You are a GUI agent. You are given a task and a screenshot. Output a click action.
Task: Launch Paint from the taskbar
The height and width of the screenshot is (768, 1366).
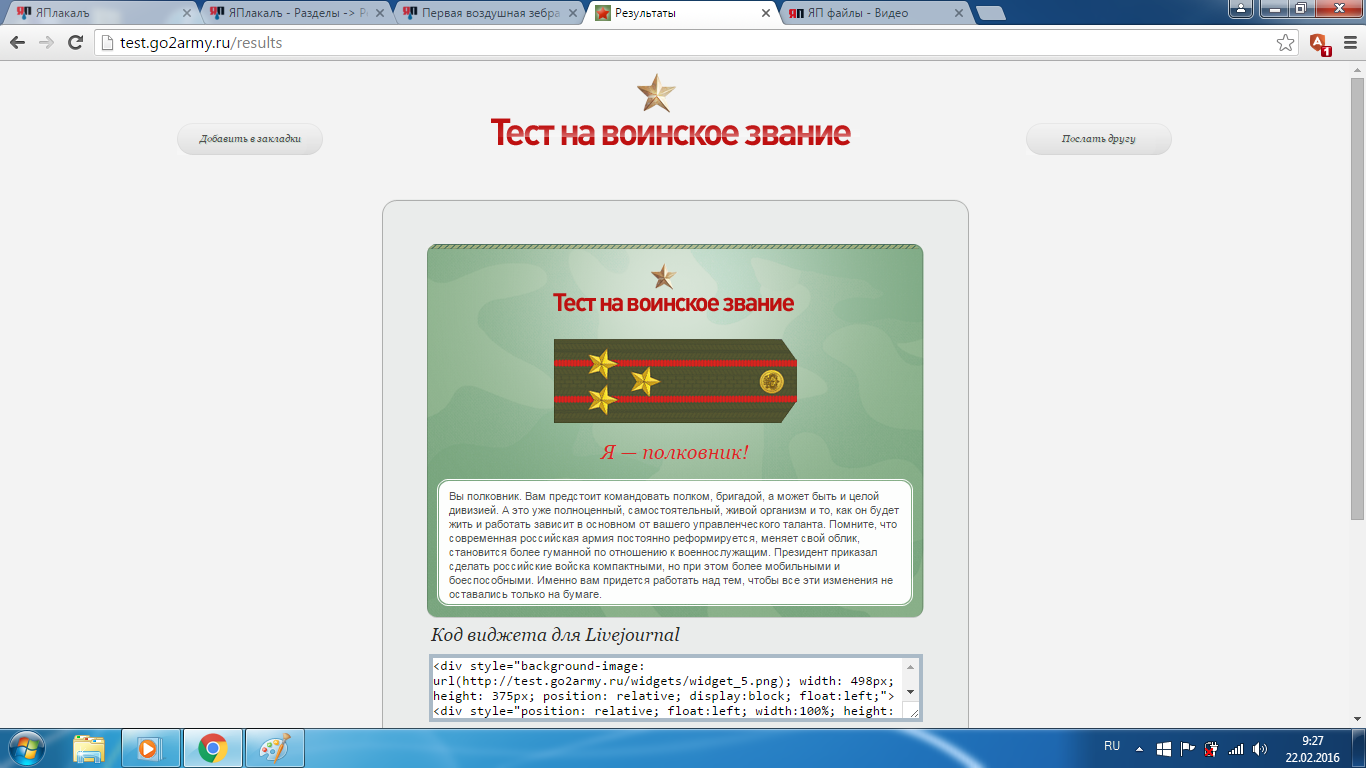(x=274, y=748)
